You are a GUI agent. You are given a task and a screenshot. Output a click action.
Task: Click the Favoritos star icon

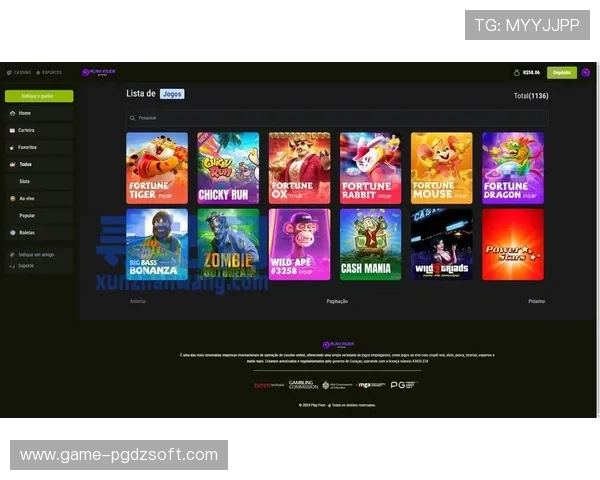[12, 147]
